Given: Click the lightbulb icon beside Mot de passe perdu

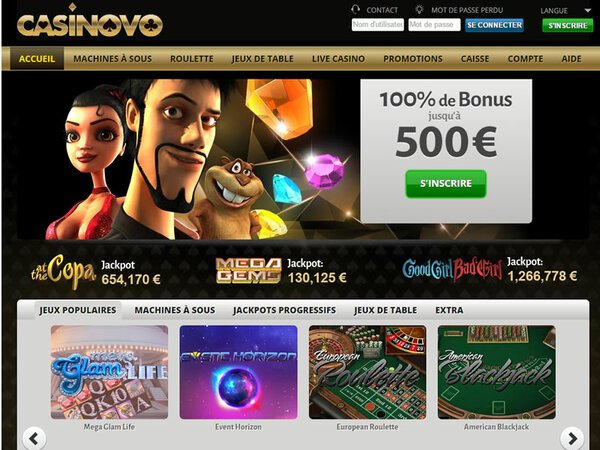Looking at the screenshot, I should 420,10.
